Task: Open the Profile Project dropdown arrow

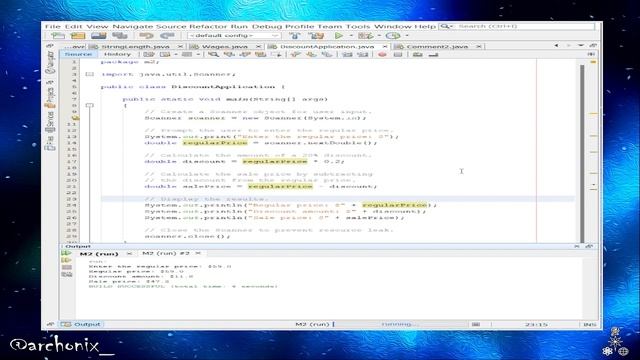Action: point(407,36)
